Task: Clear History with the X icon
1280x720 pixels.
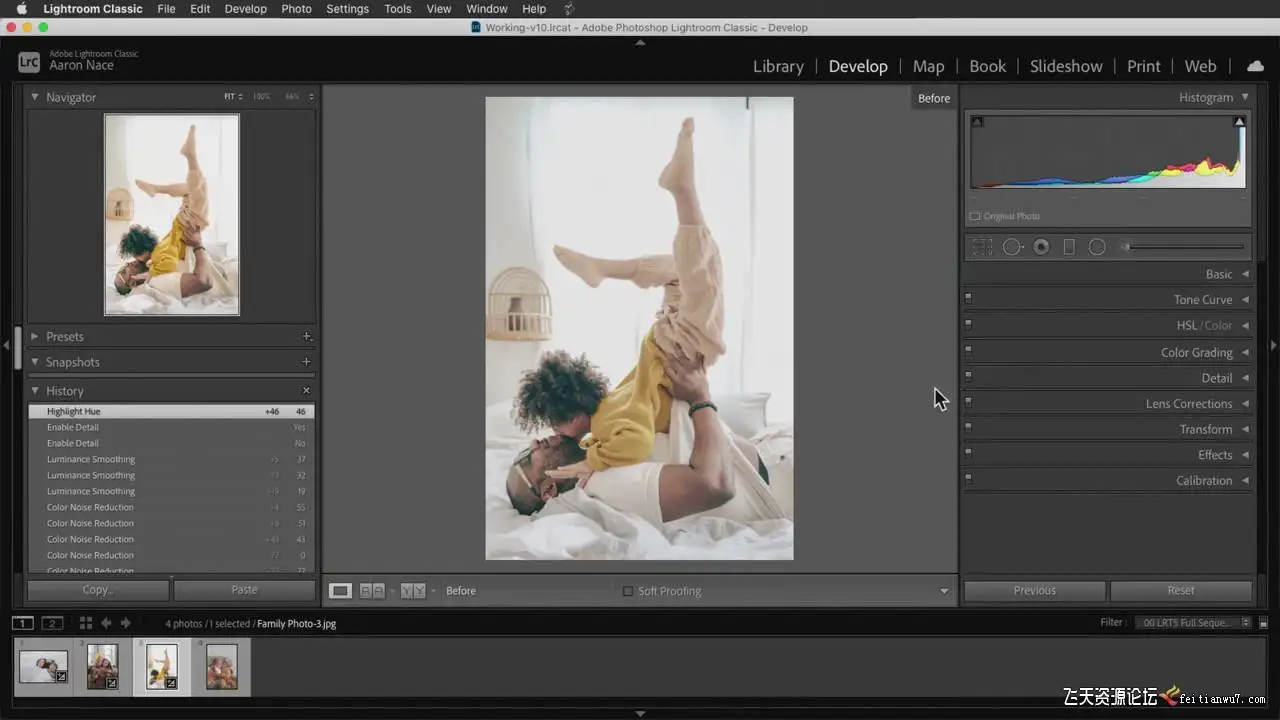Action: (306, 391)
